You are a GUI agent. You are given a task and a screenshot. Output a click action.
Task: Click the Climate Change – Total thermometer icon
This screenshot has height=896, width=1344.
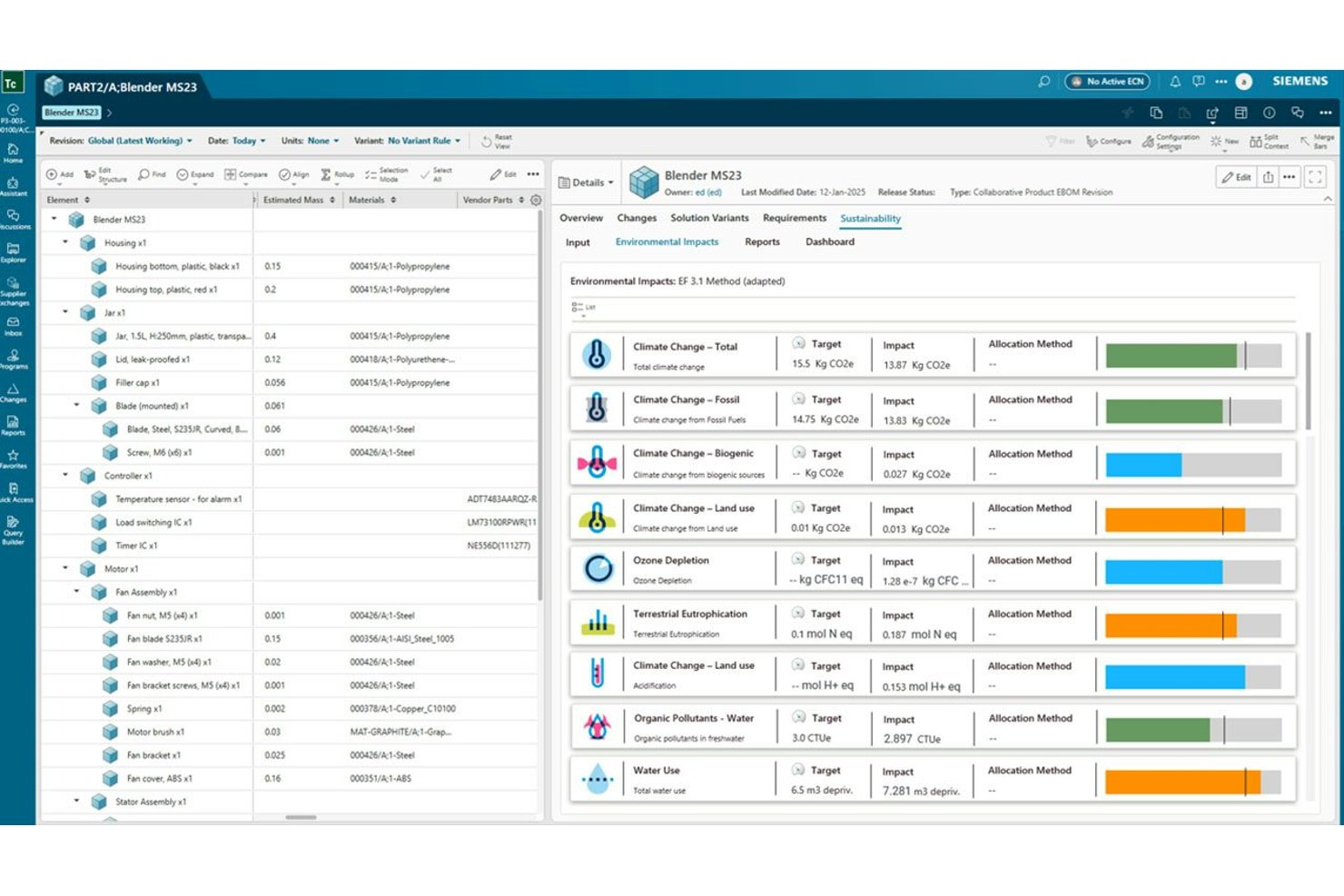(597, 354)
